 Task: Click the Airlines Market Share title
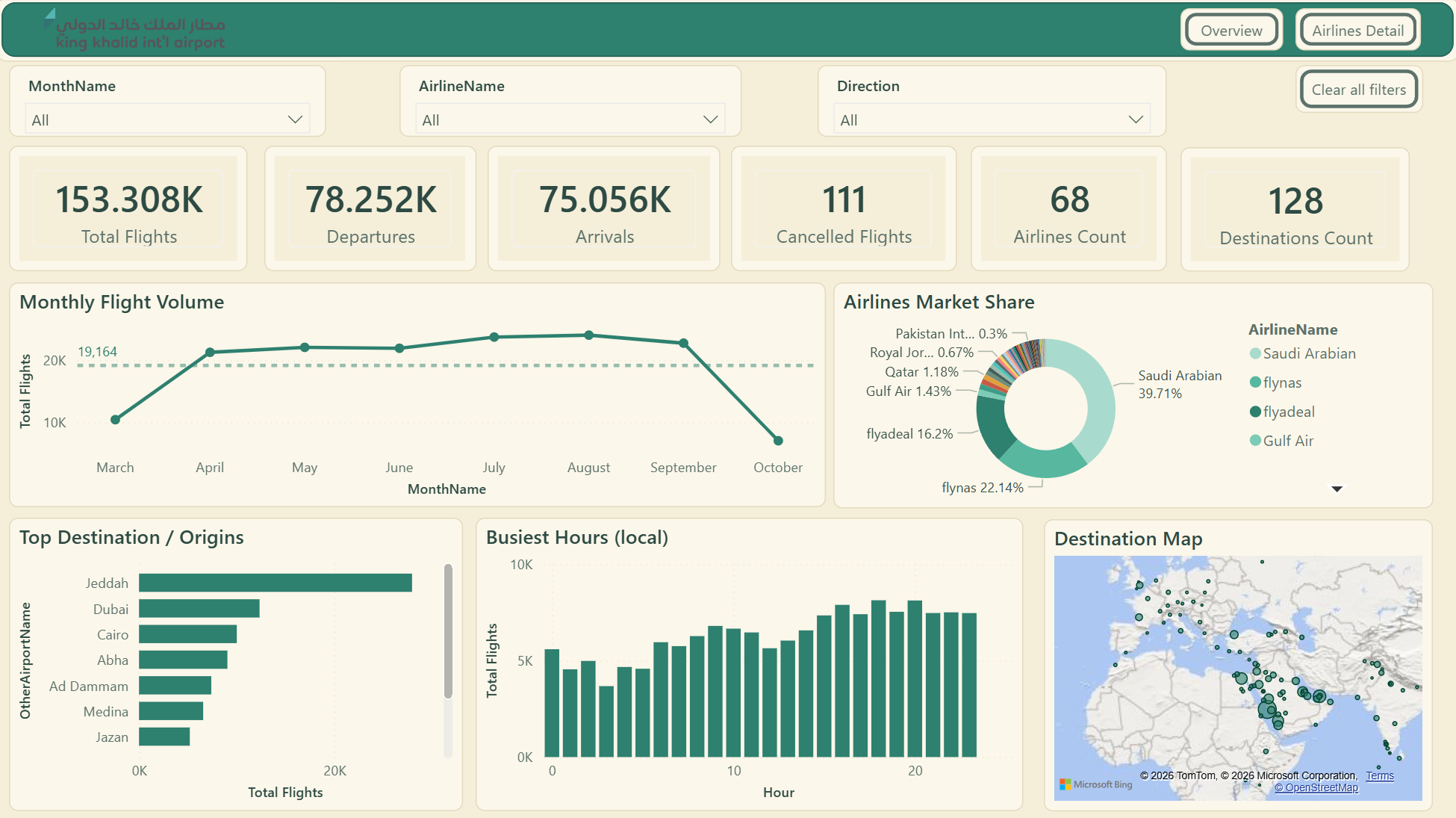pos(939,302)
